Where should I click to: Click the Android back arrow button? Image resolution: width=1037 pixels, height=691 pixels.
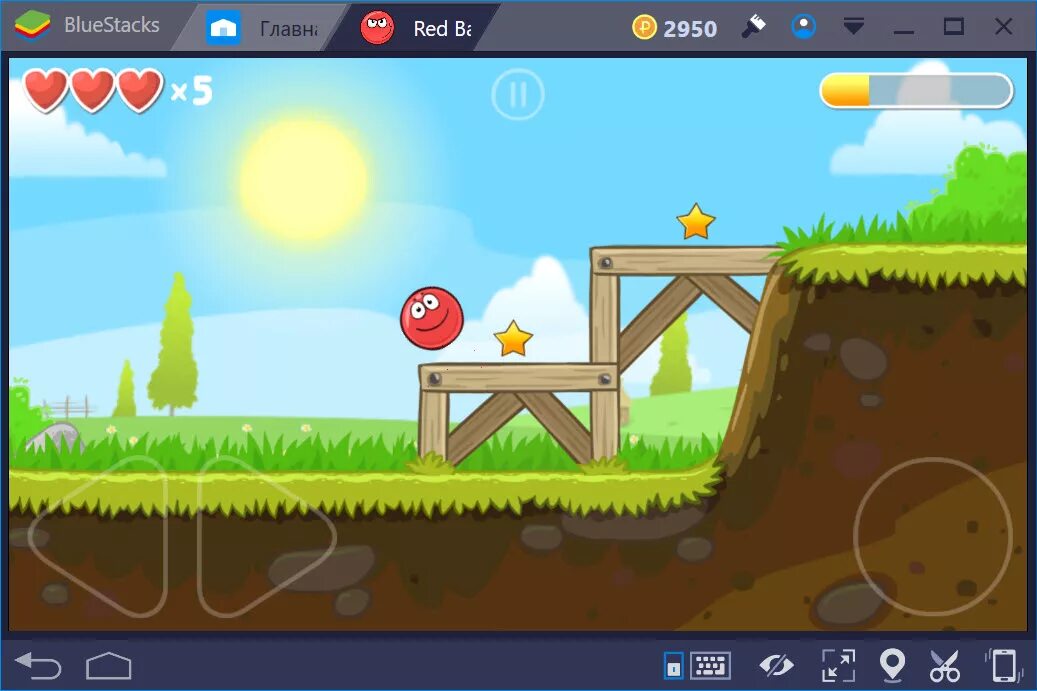(38, 665)
